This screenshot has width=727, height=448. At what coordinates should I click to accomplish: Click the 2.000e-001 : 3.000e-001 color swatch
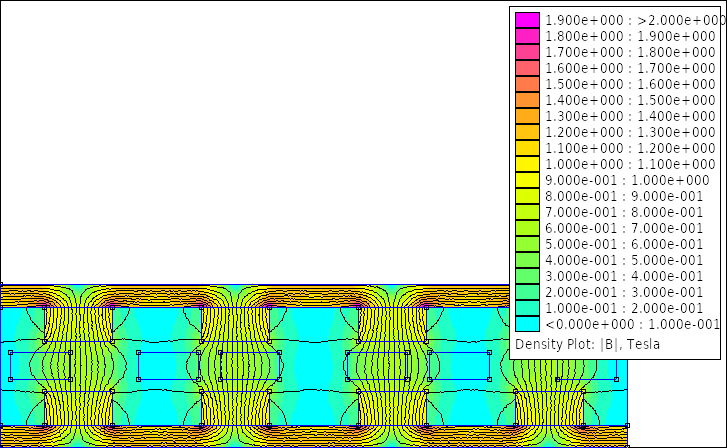[x=527, y=292]
